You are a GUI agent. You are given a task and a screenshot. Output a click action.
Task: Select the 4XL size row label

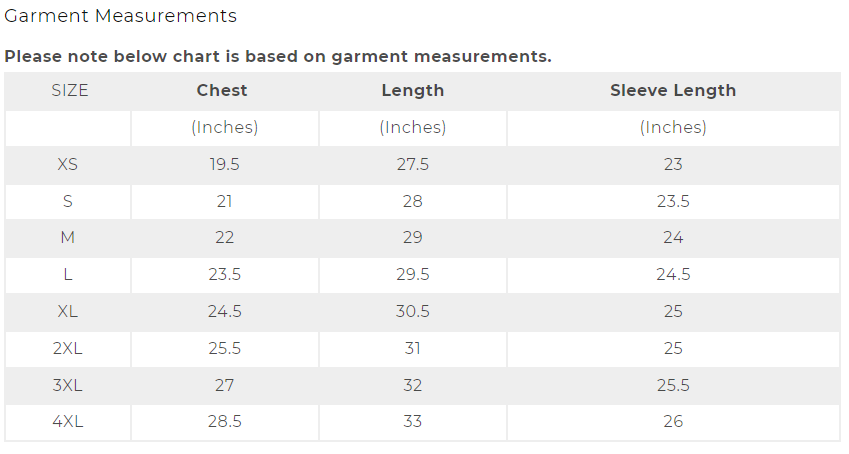point(68,421)
